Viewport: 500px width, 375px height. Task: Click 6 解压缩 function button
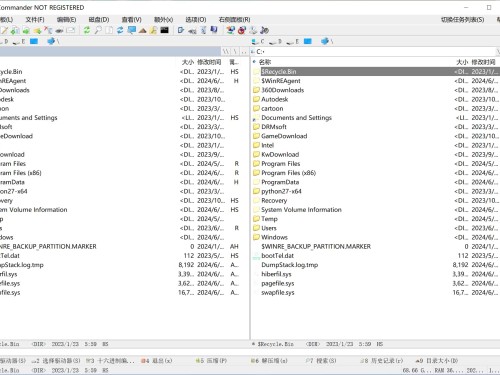(x=269, y=361)
